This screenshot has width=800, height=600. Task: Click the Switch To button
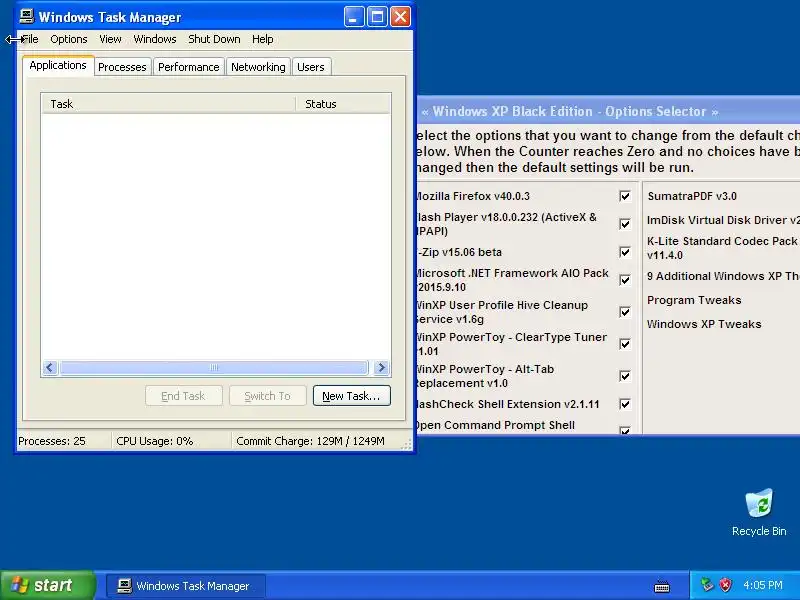[x=267, y=396]
